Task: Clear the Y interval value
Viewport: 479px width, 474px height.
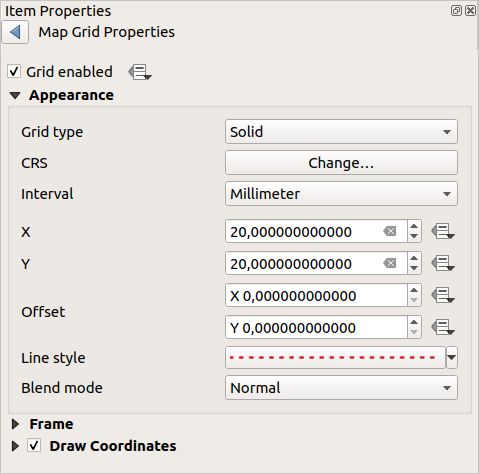Action: click(x=390, y=263)
